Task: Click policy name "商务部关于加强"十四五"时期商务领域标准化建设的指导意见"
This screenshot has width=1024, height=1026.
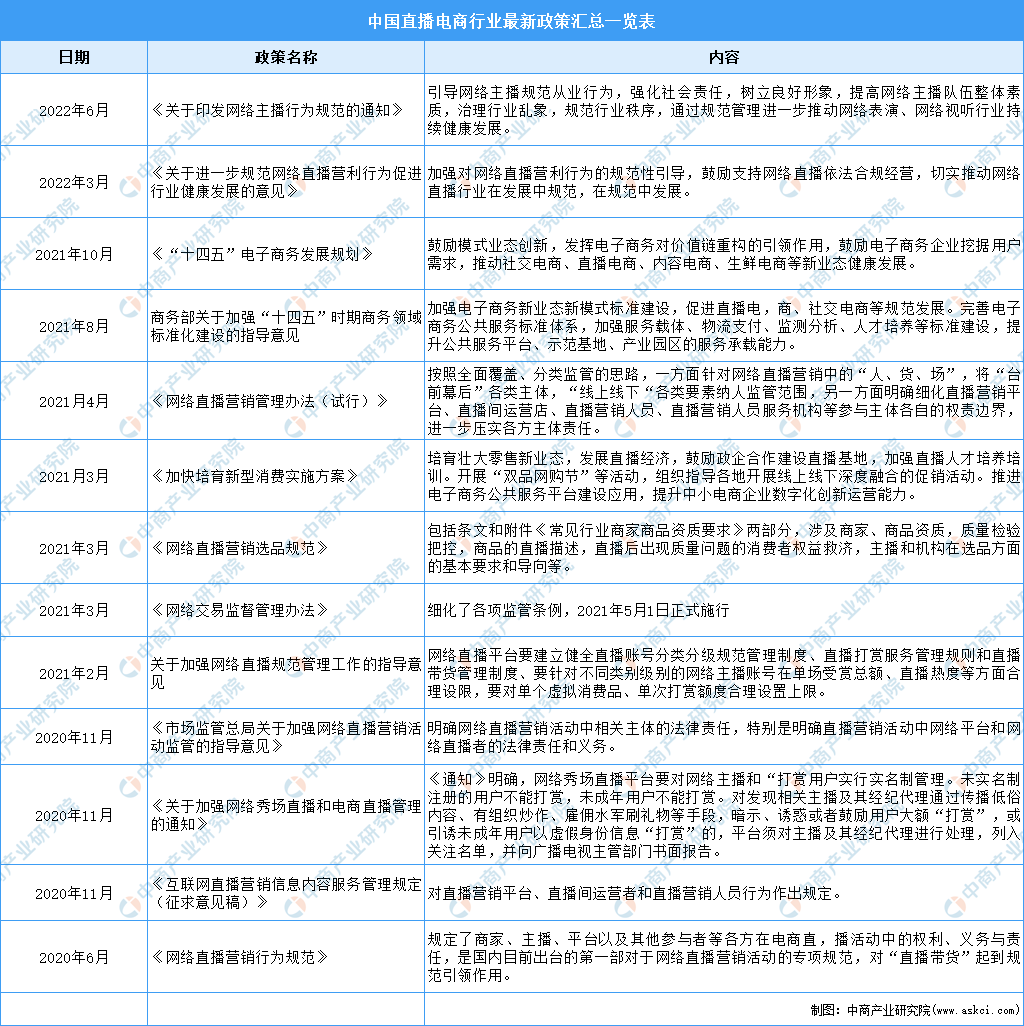Action: click(x=286, y=326)
